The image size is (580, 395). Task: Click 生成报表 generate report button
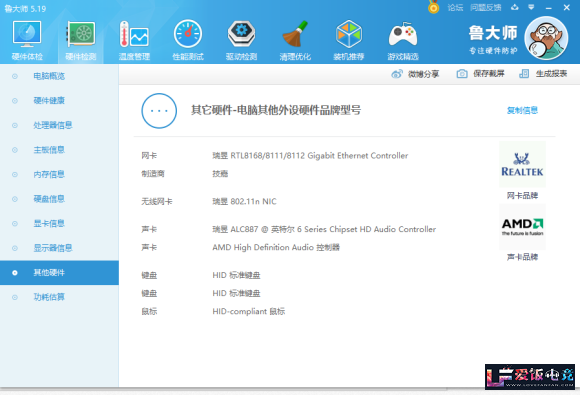point(543,74)
